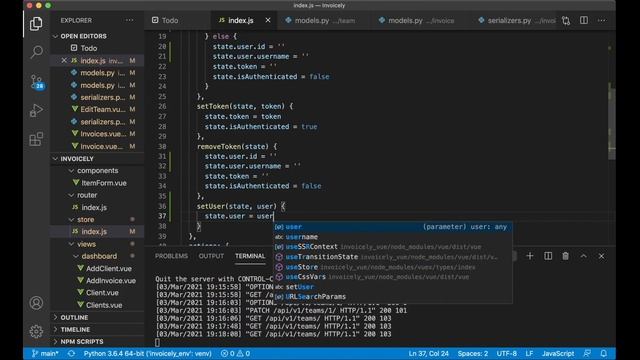The width and height of the screenshot is (640, 360).
Task: Open the Extensions view
Action: click(36, 139)
